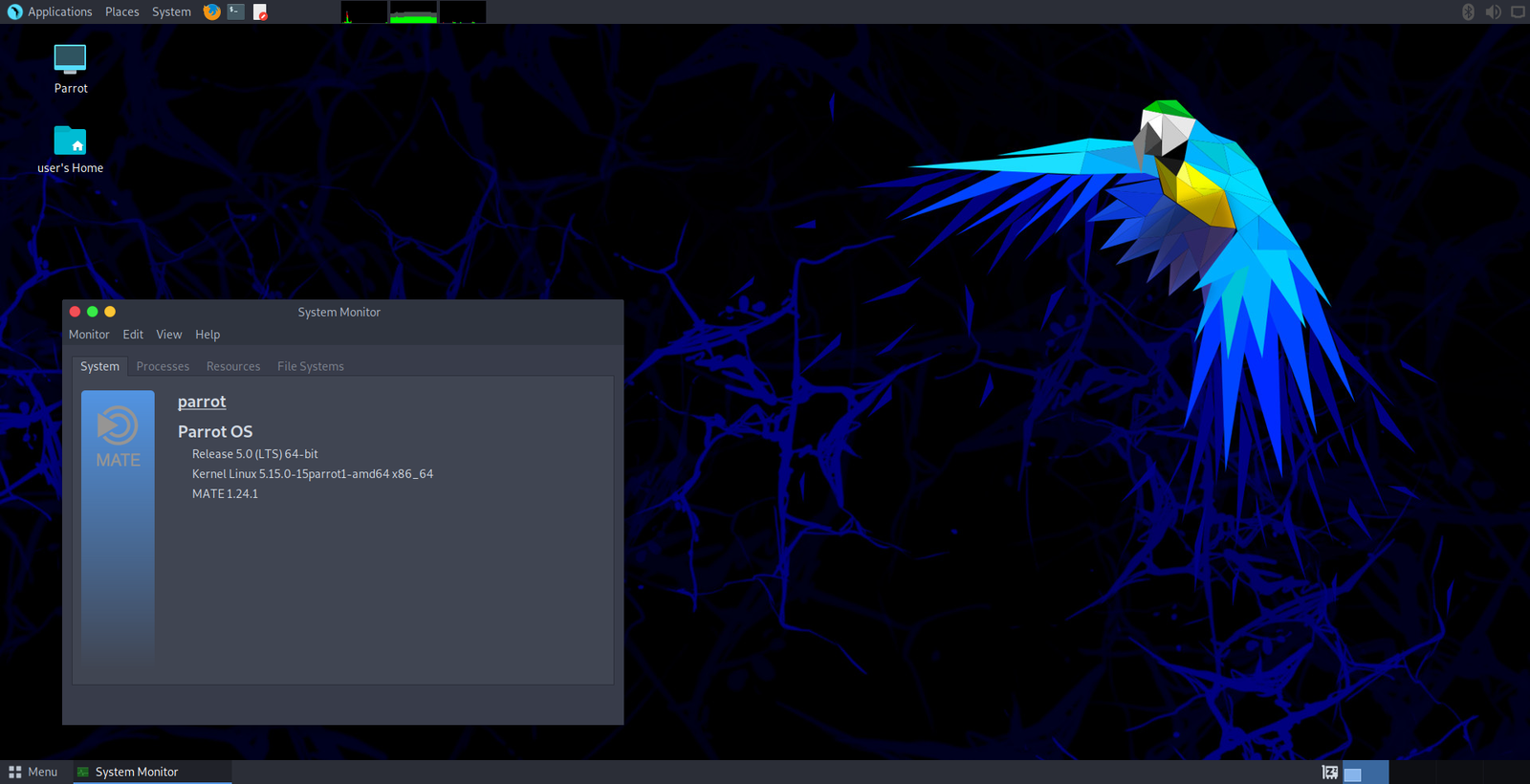The height and width of the screenshot is (784, 1530).
Task: Click the 'MATE 1.24.1' text
Action: (x=225, y=494)
